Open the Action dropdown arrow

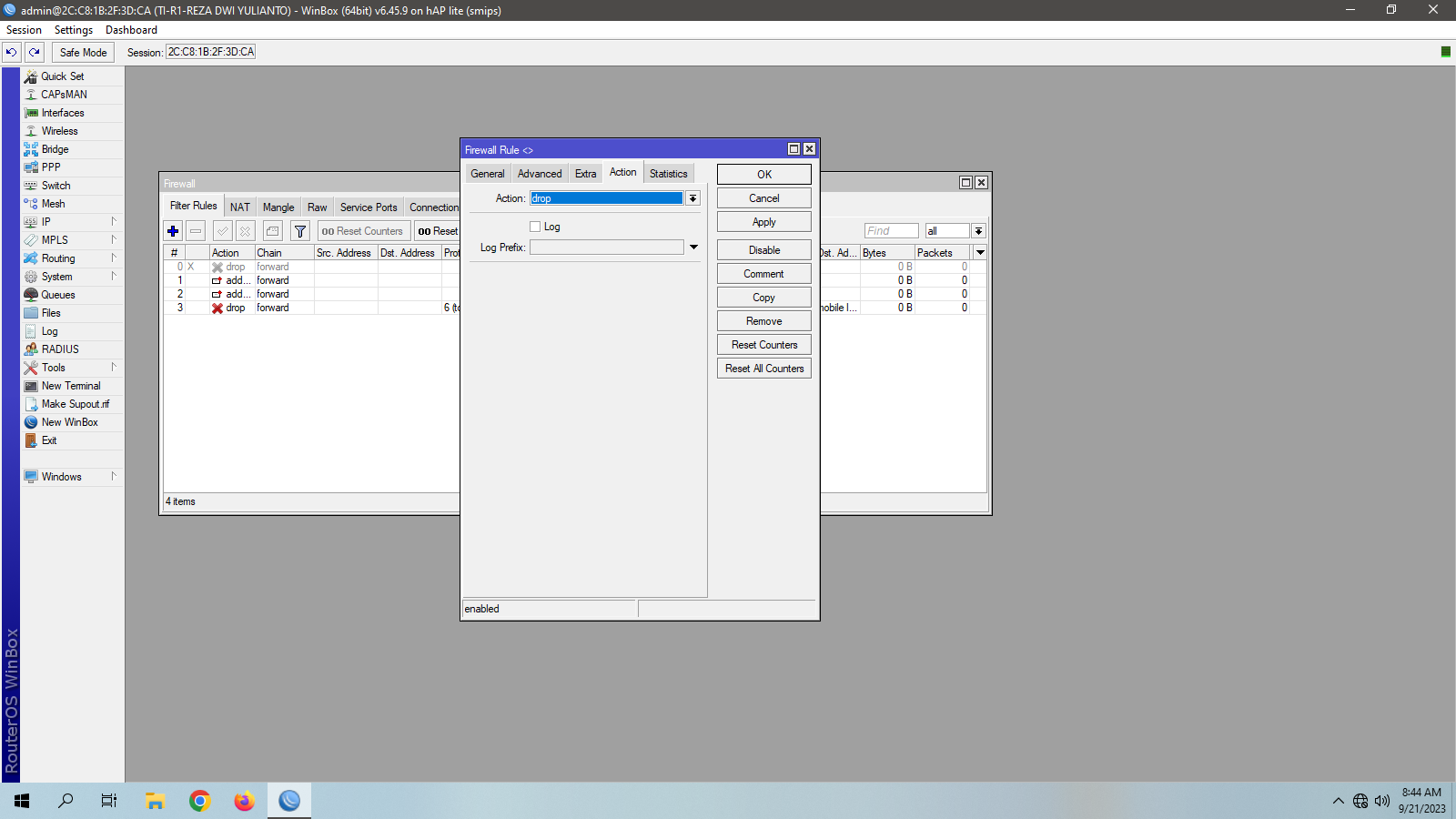pyautogui.click(x=693, y=198)
